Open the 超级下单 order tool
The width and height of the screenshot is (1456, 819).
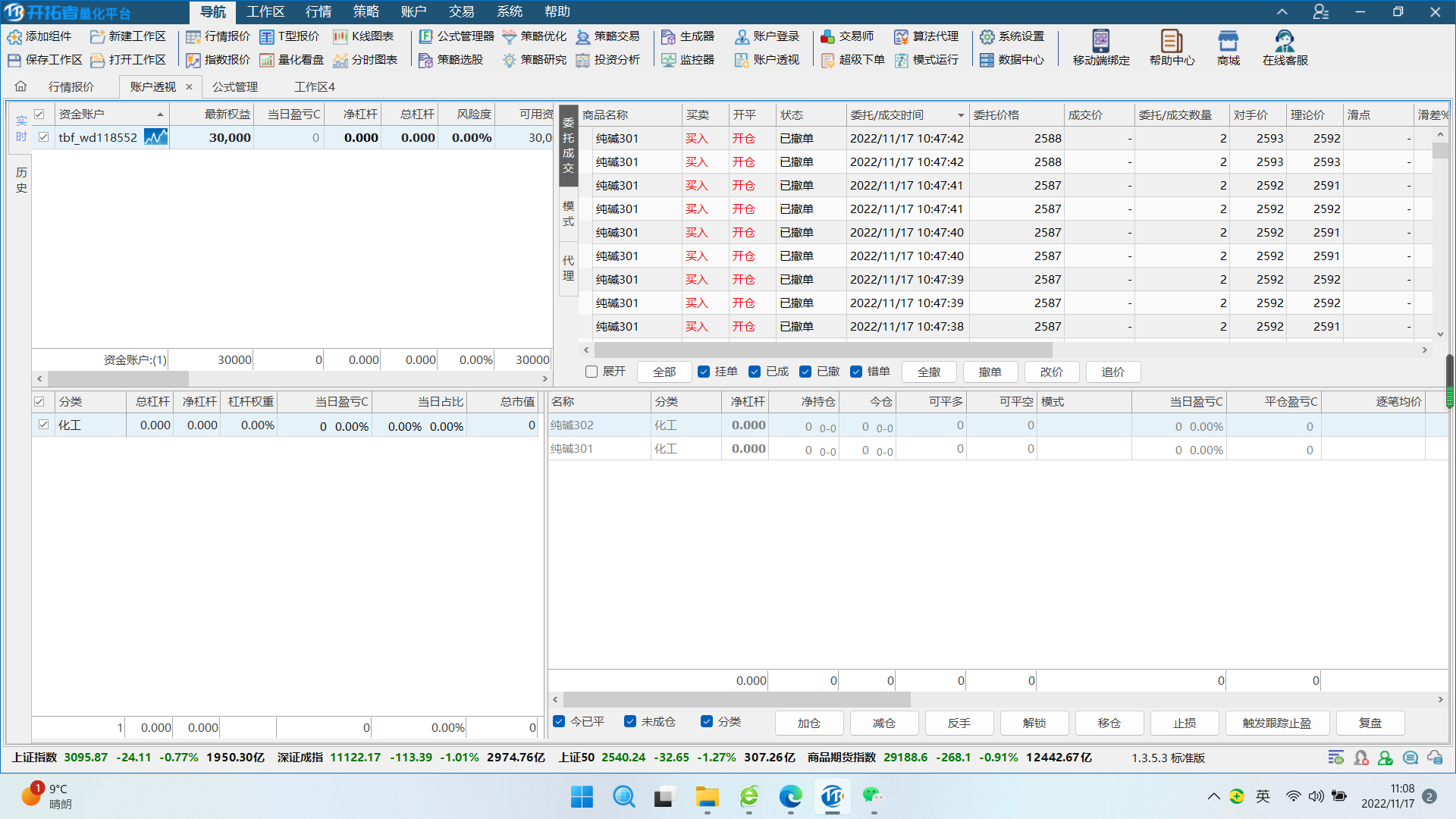point(853,60)
